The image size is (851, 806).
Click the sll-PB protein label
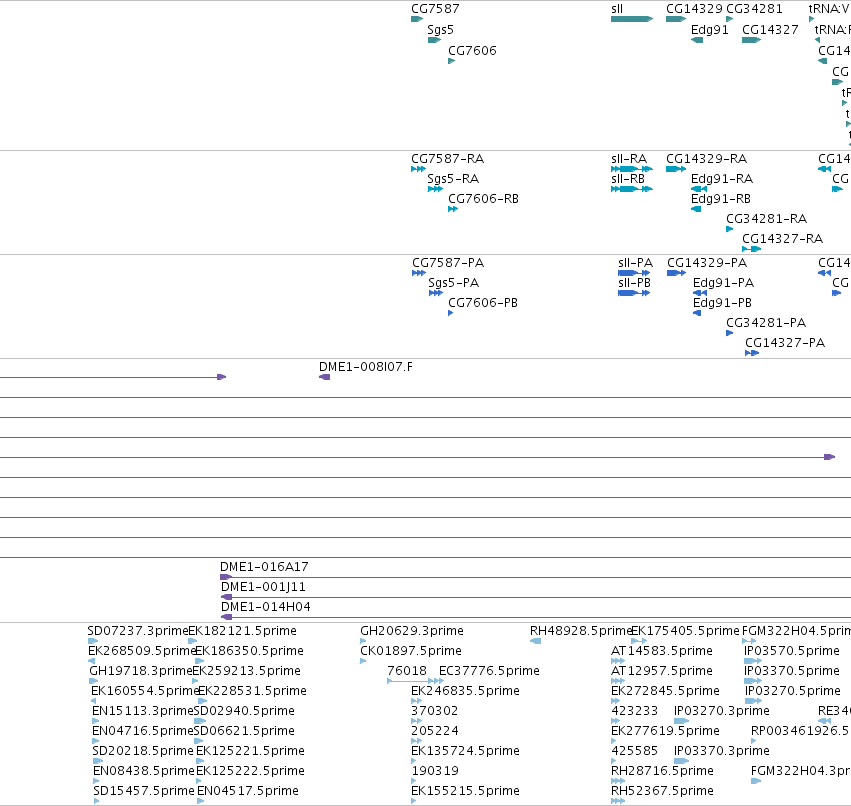click(634, 283)
